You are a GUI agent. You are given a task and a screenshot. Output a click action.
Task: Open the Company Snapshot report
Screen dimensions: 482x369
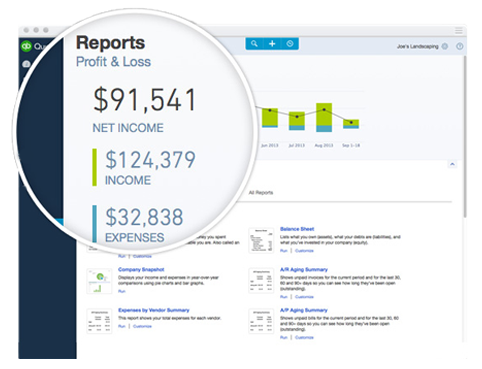pyautogui.click(x=141, y=269)
